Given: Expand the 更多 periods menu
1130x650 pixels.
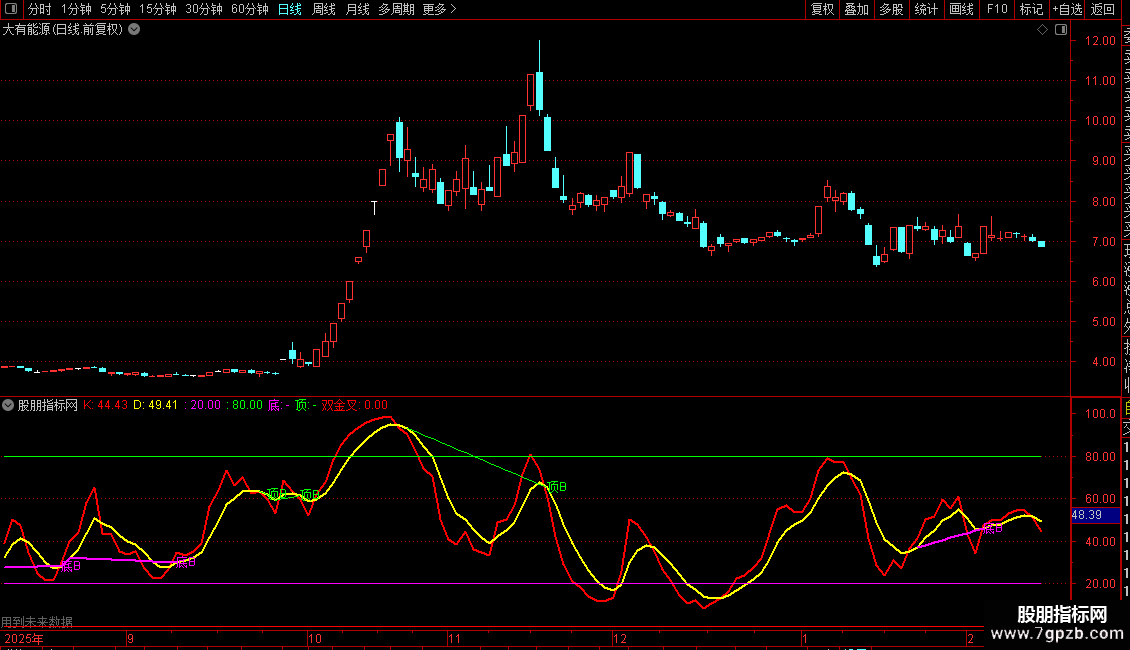Looking at the screenshot, I should (x=439, y=10).
